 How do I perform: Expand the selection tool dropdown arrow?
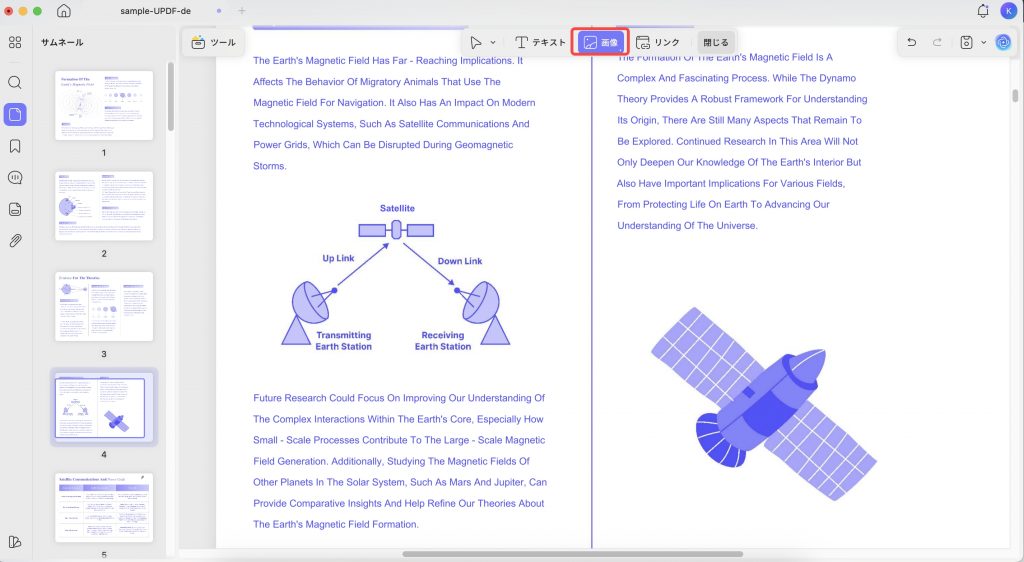(x=493, y=42)
